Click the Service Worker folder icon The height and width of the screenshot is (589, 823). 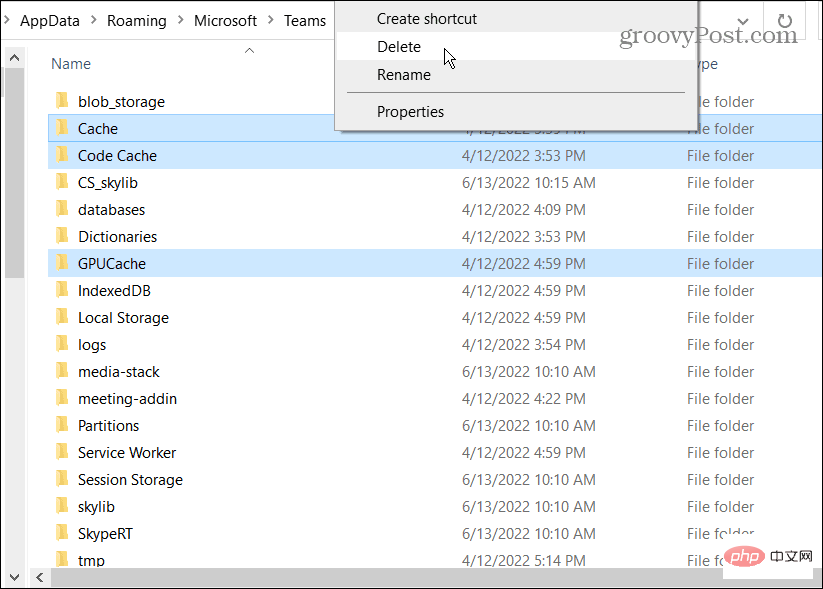tap(62, 452)
